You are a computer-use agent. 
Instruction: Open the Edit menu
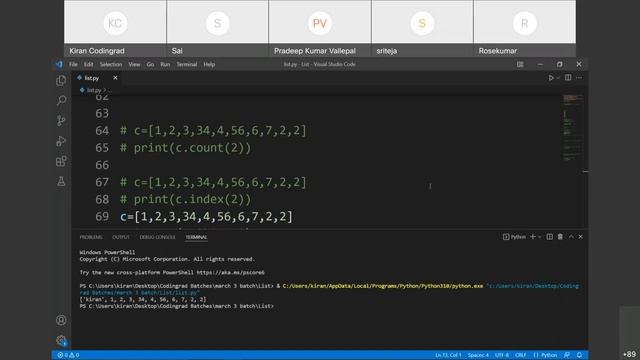click(89, 64)
